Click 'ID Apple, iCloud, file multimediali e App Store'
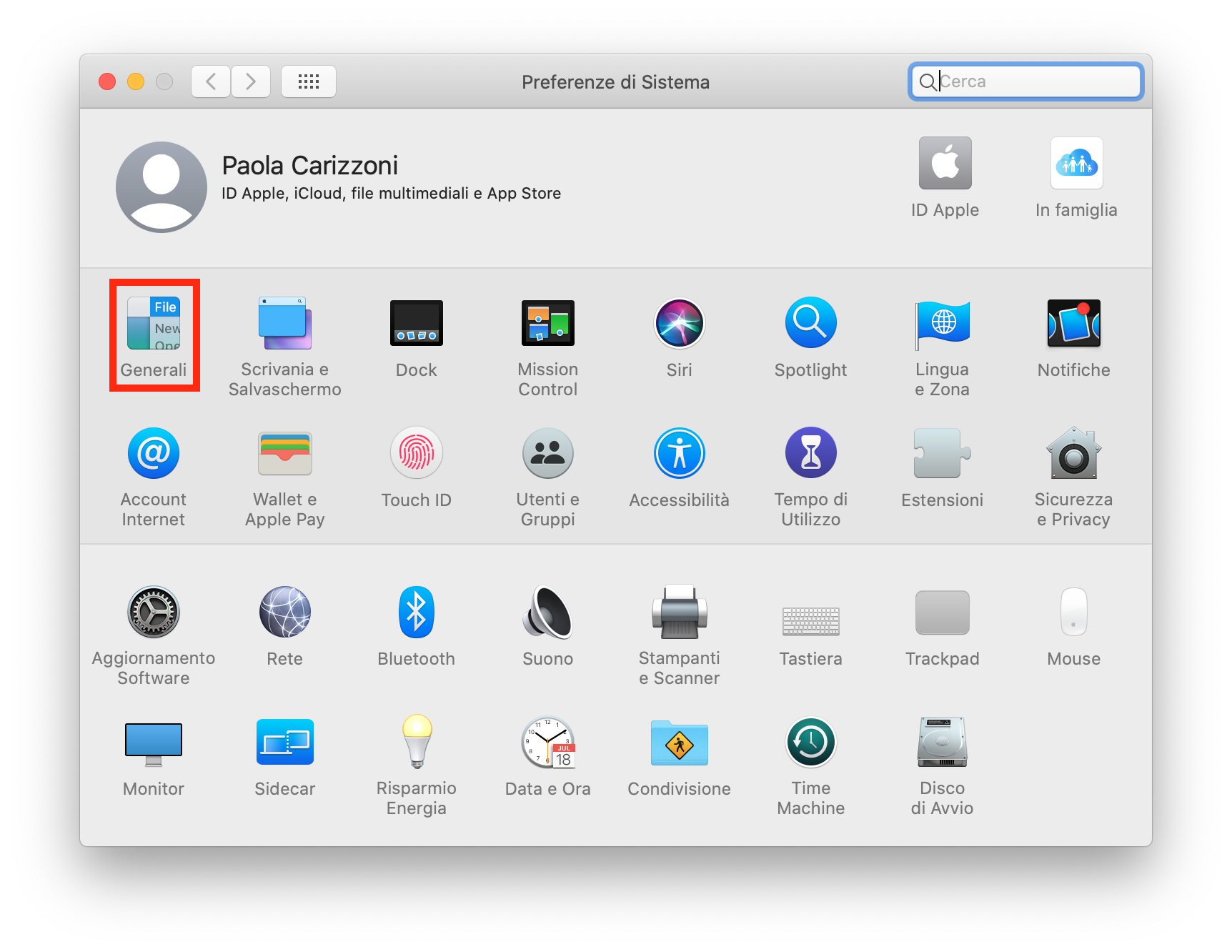The width and height of the screenshot is (1232, 952). point(392,194)
